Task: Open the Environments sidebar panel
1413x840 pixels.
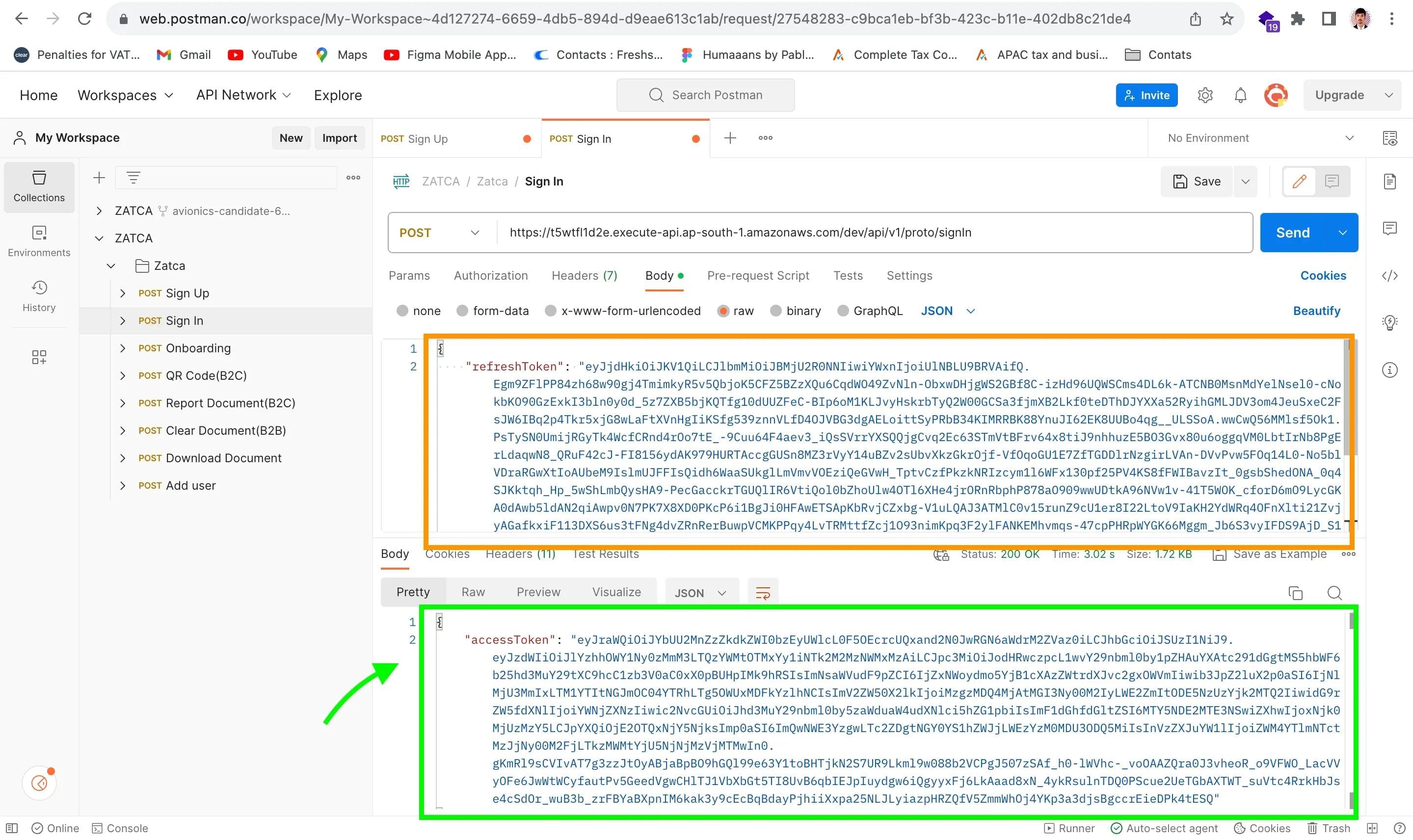Action: pyautogui.click(x=39, y=242)
